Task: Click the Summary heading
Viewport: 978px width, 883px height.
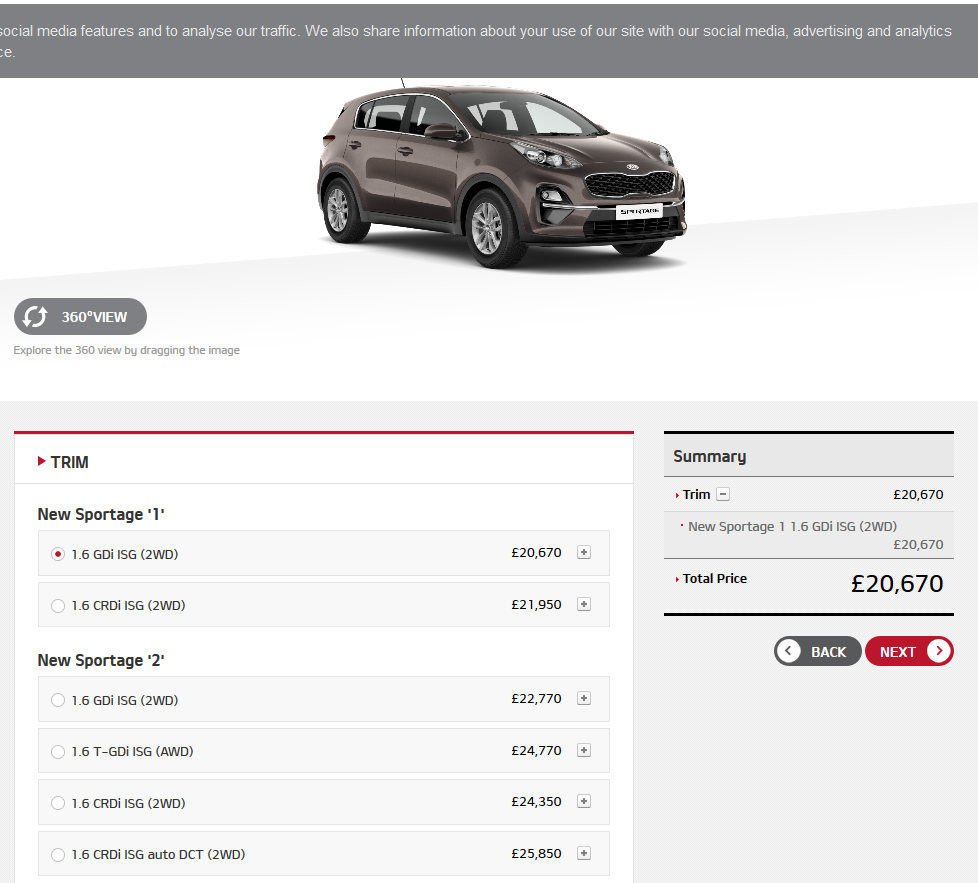Action: (x=710, y=456)
